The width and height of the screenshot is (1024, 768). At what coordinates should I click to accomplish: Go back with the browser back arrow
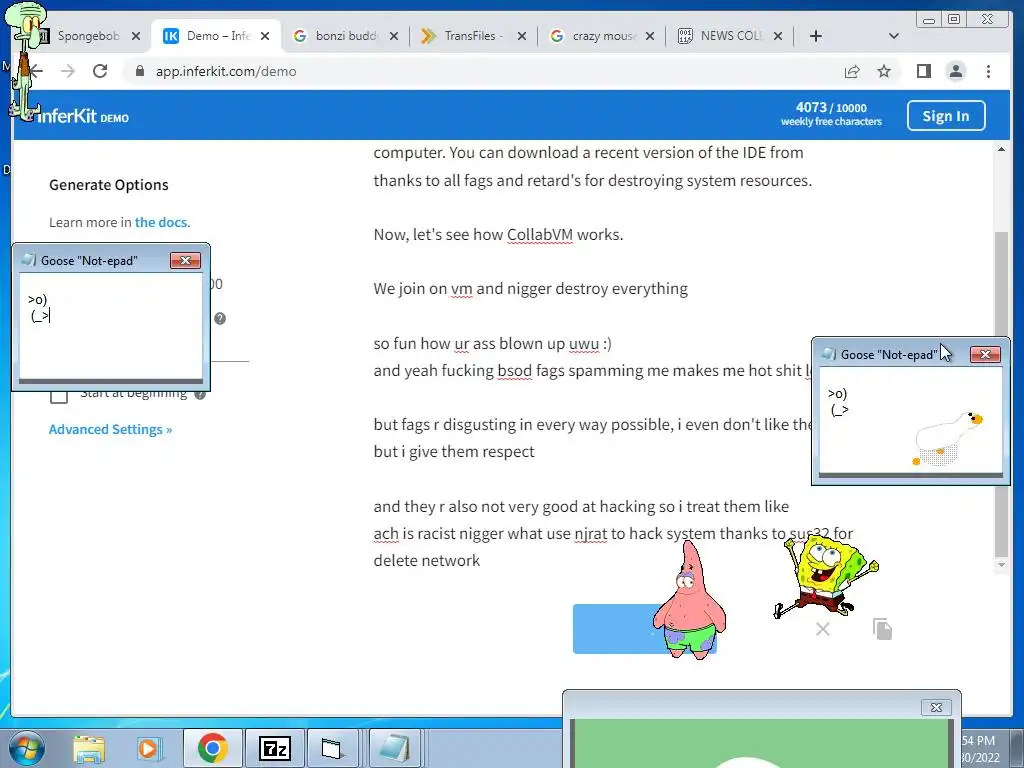tap(37, 71)
